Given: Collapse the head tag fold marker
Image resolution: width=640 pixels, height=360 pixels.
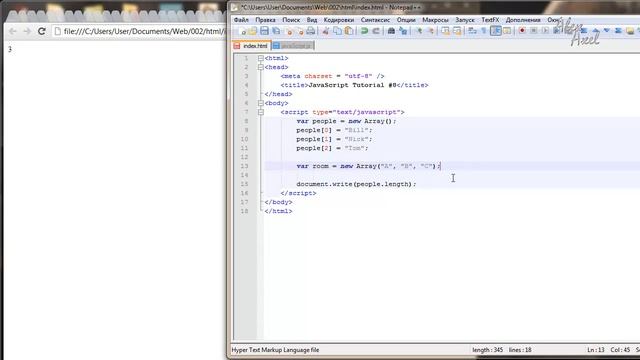Looking at the screenshot, I should [x=261, y=67].
